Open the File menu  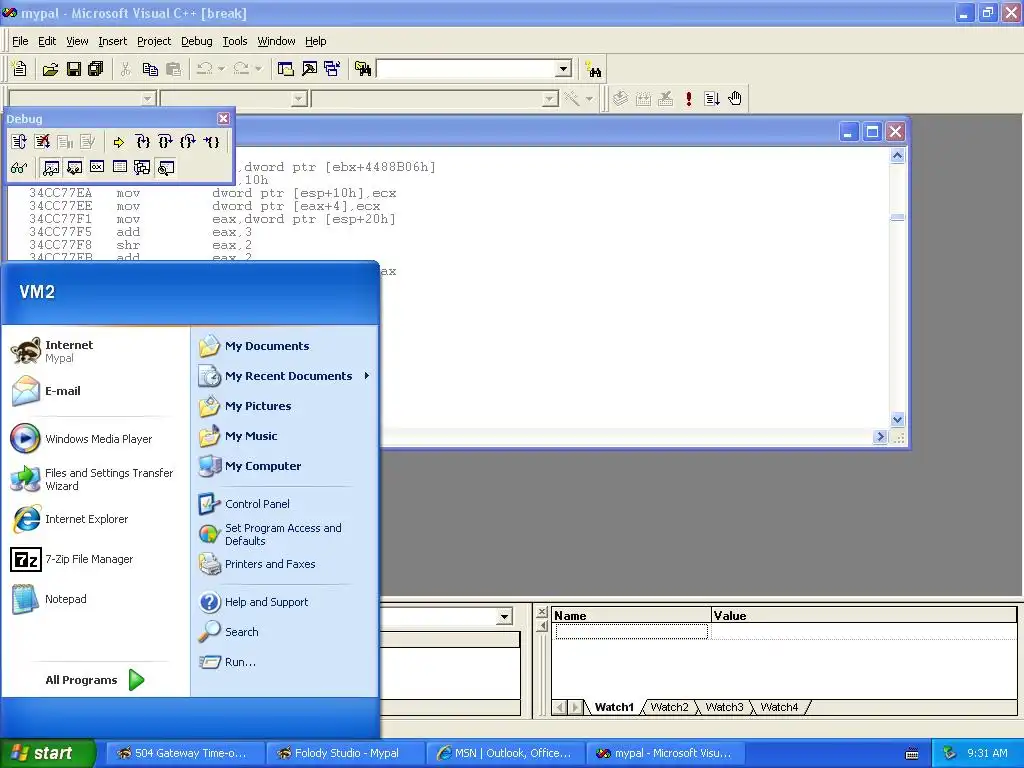point(20,41)
